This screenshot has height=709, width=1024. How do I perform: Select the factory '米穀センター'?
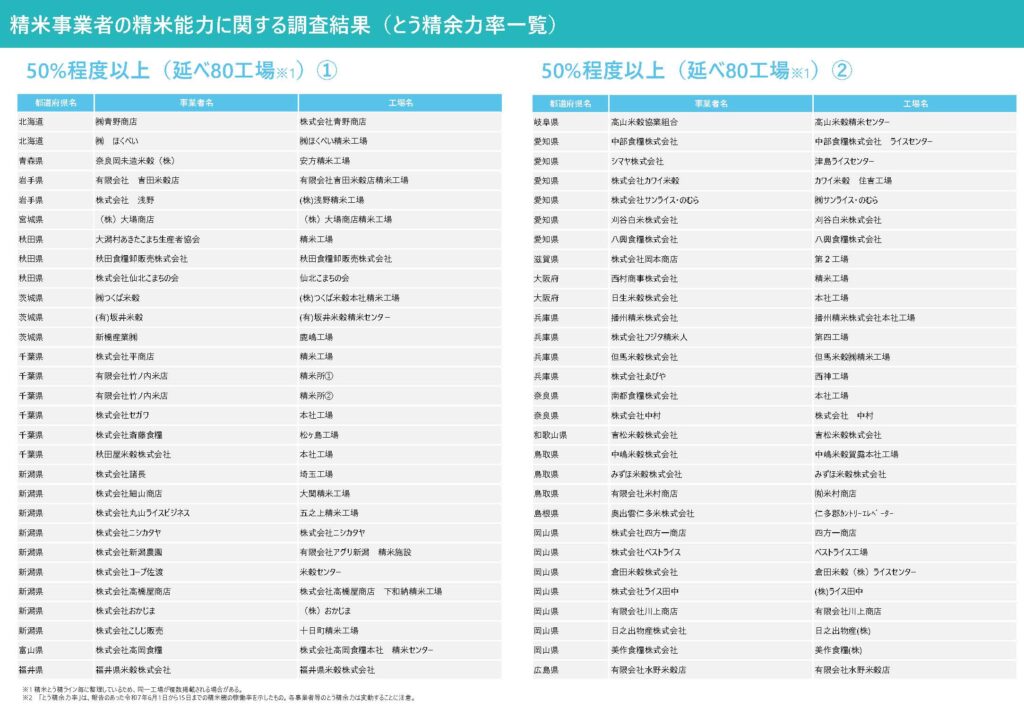[x=320, y=572]
